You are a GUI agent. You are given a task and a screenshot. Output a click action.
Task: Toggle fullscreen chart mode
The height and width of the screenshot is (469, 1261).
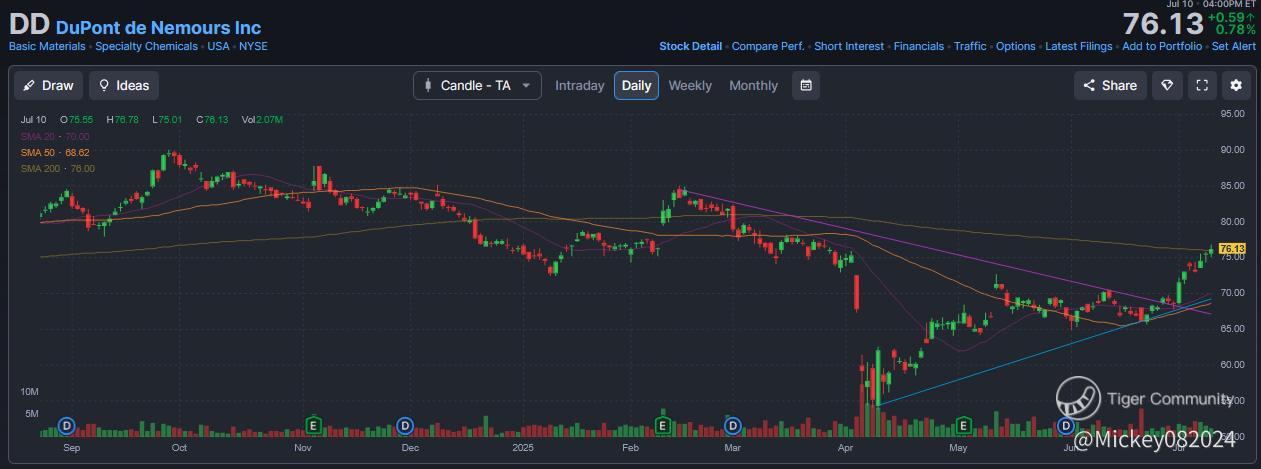click(1201, 85)
